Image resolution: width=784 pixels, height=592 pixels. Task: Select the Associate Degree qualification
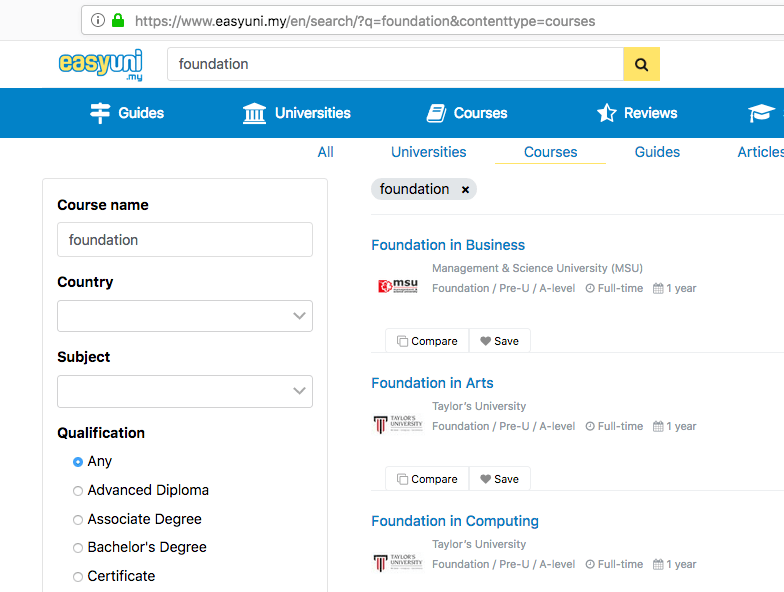point(78,520)
